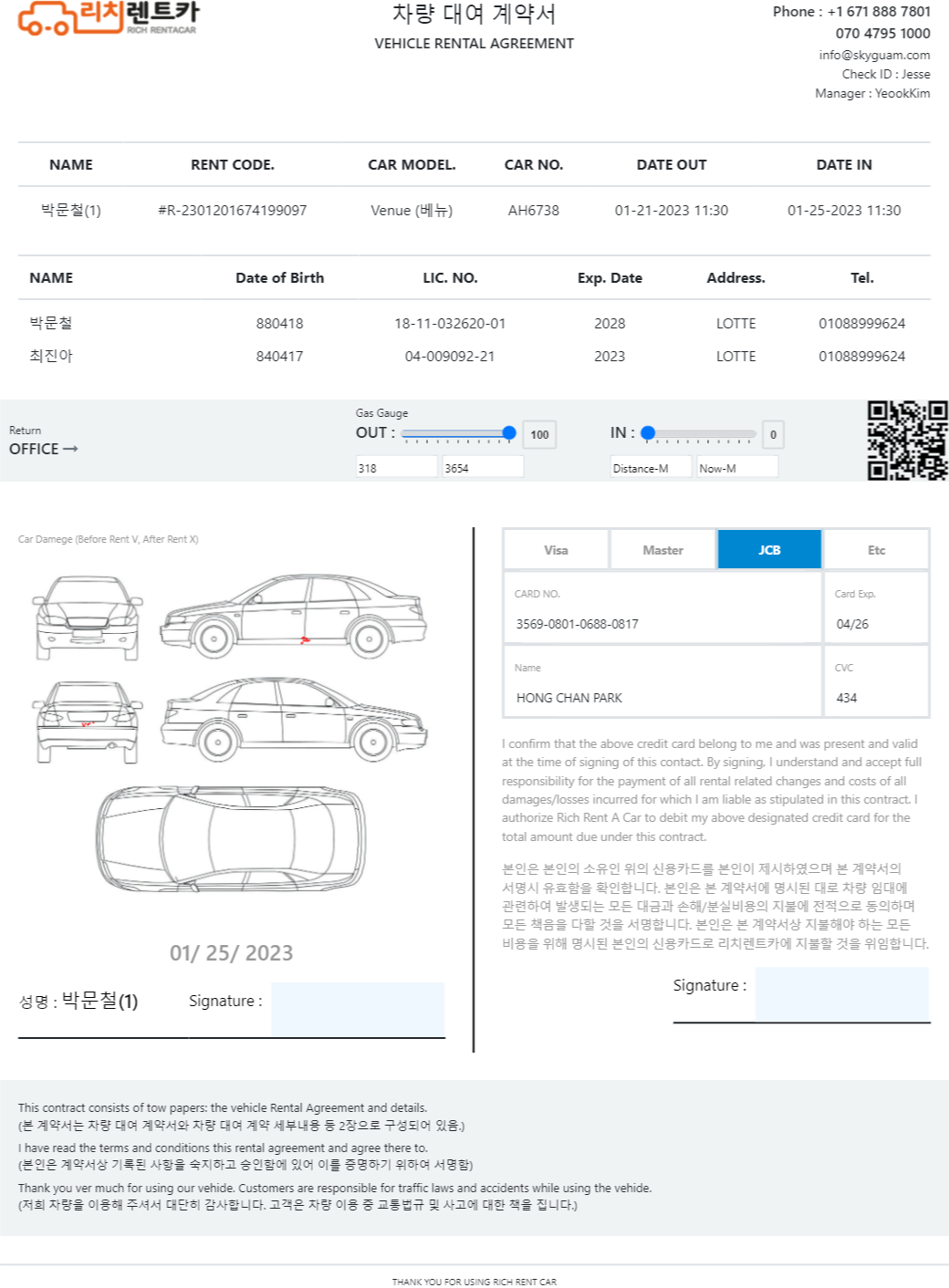Click the cardholder Name field
Image resolution: width=949 pixels, height=1288 pixels.
pyautogui.click(x=663, y=681)
